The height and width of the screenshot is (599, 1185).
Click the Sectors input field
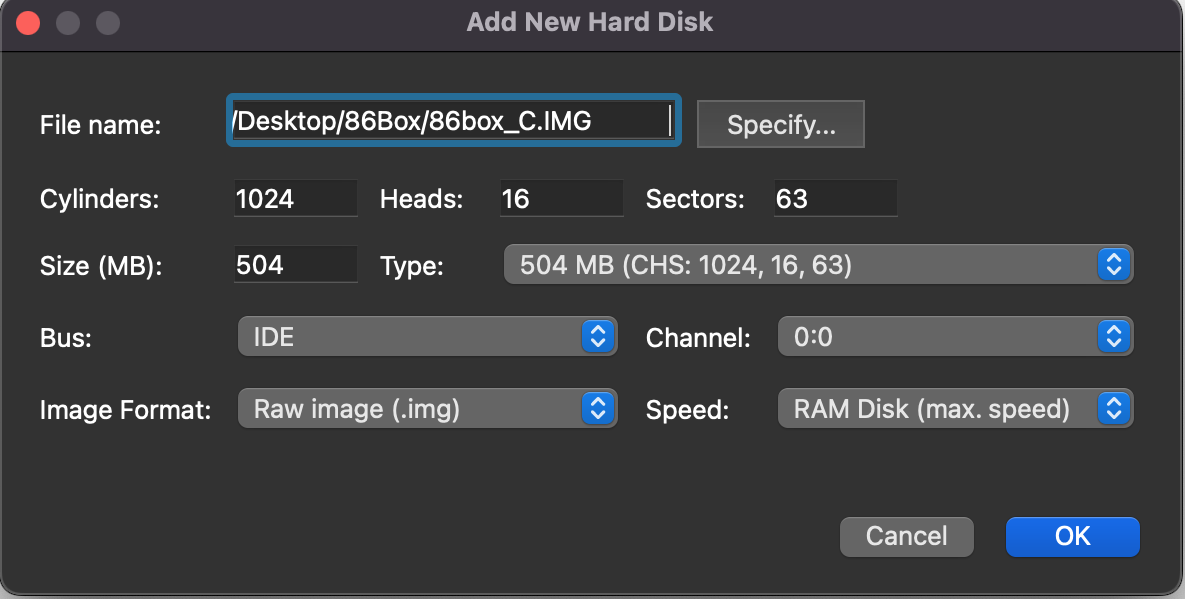(x=835, y=199)
